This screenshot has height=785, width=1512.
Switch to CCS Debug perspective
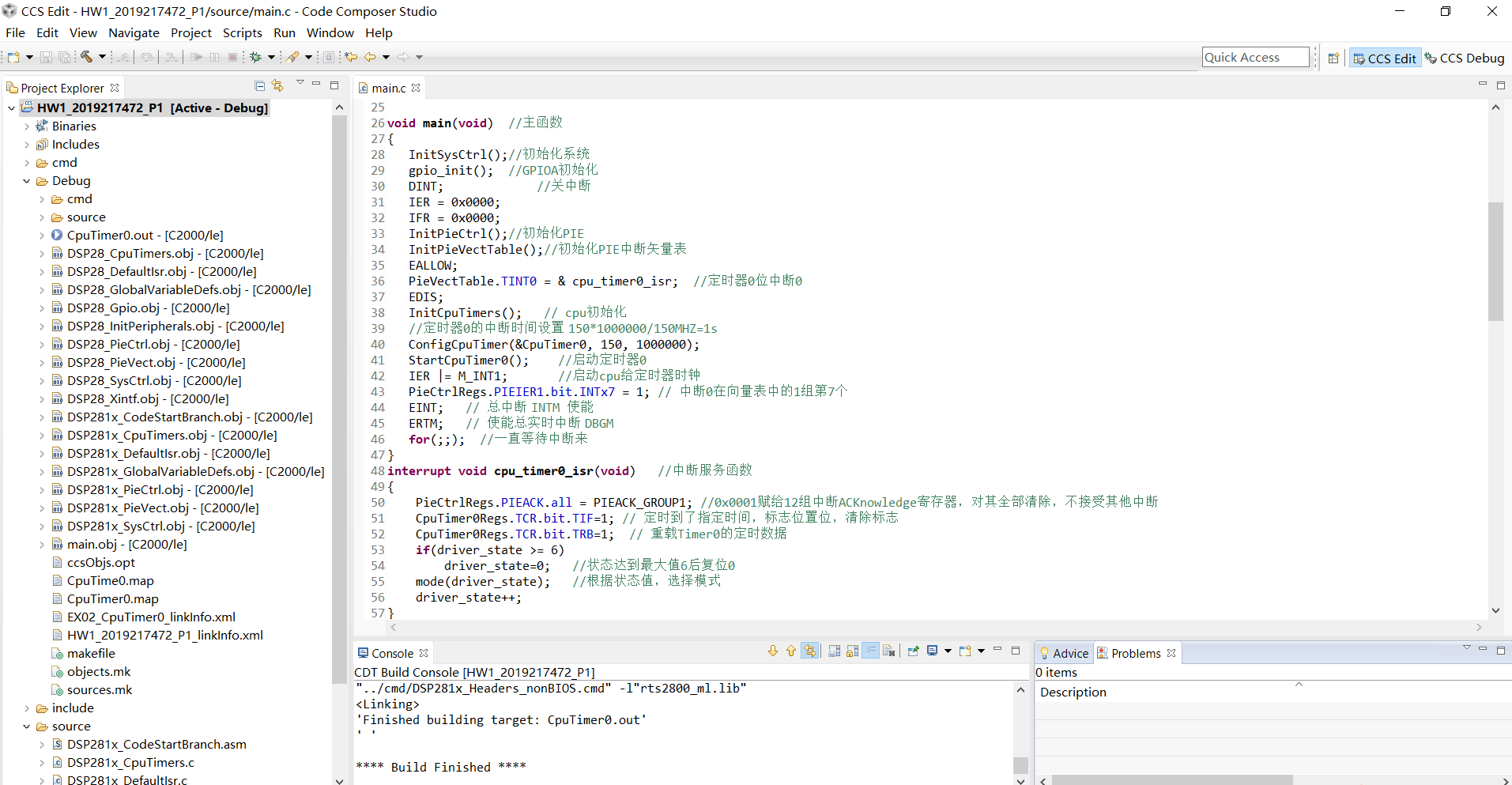[1465, 58]
